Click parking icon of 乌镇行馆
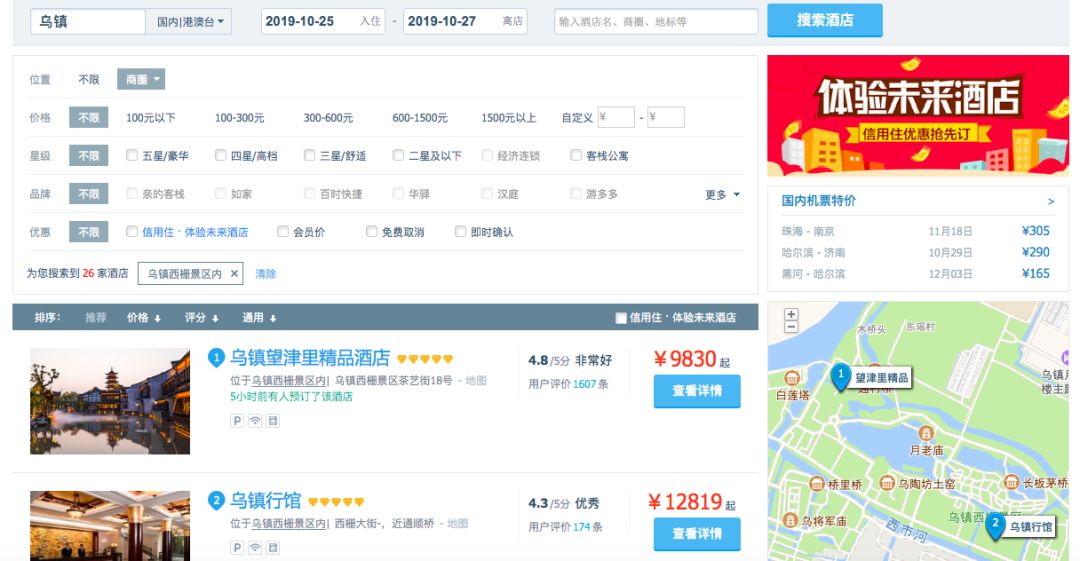 coord(237,547)
